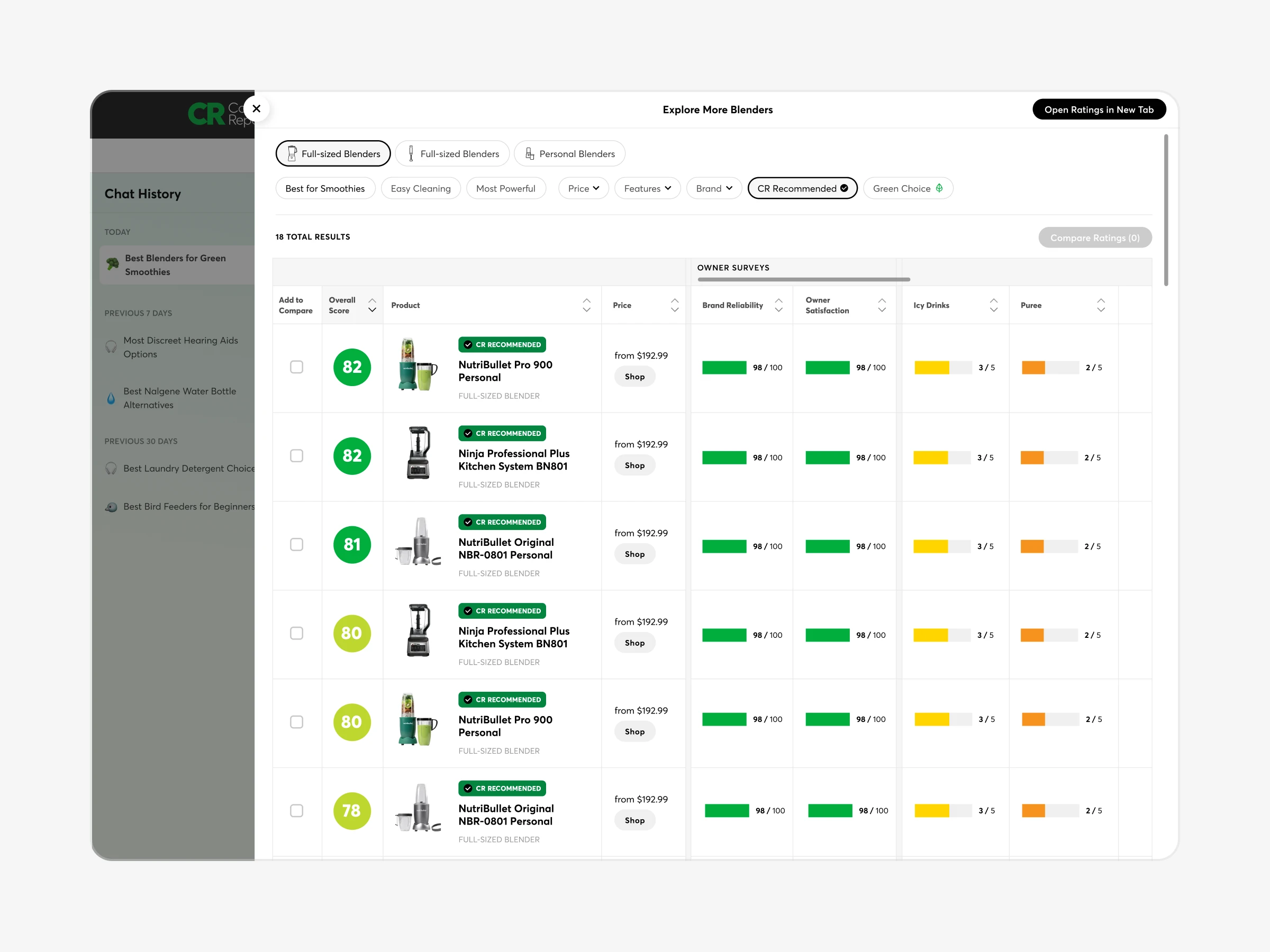
Task: Close the Explore More Blenders panel
Action: coord(257,108)
